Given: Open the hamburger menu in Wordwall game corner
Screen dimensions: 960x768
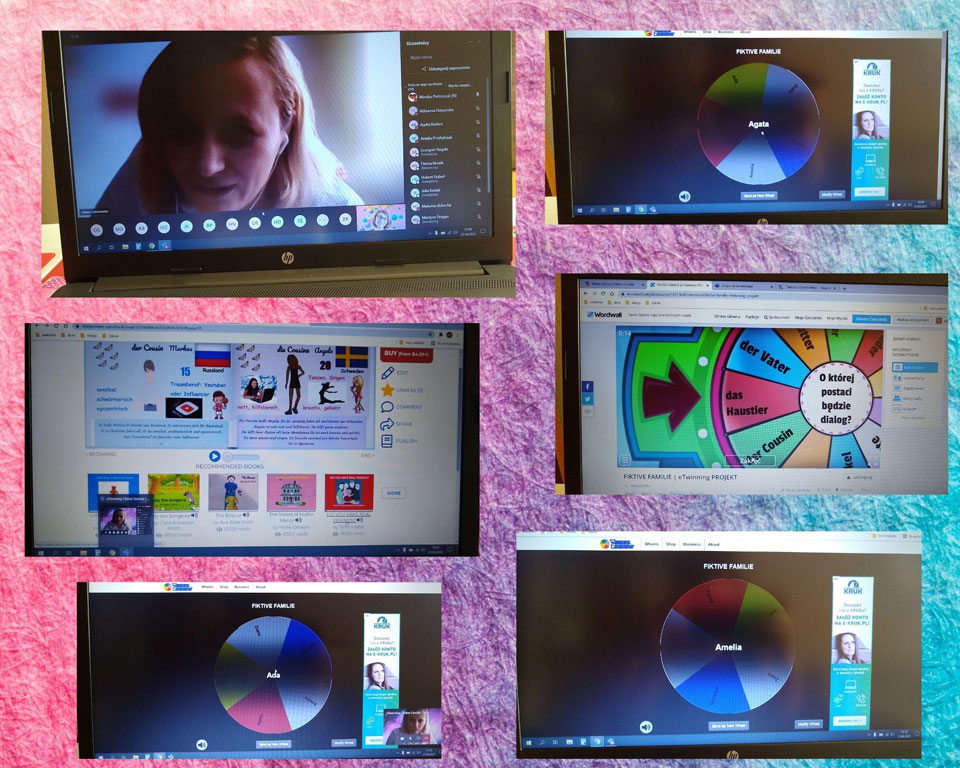Looking at the screenshot, I should coord(625,461).
